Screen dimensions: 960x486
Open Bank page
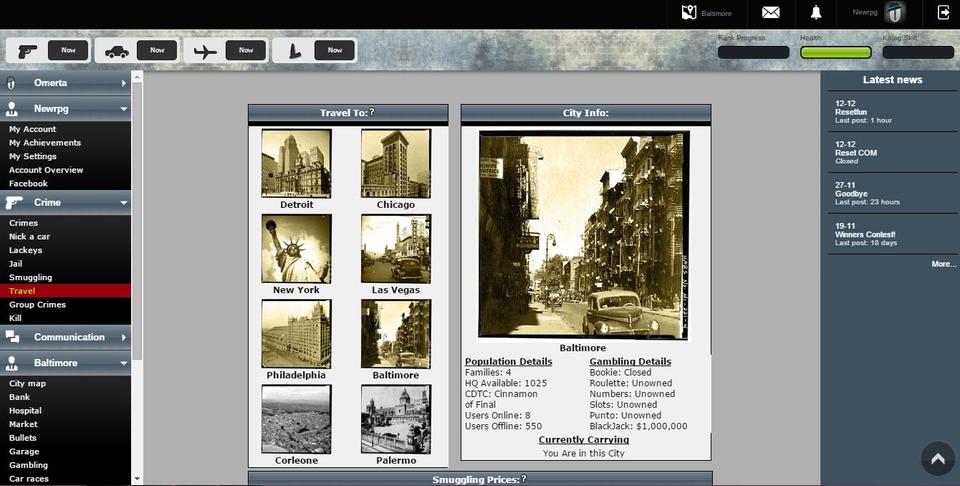click(x=20, y=397)
